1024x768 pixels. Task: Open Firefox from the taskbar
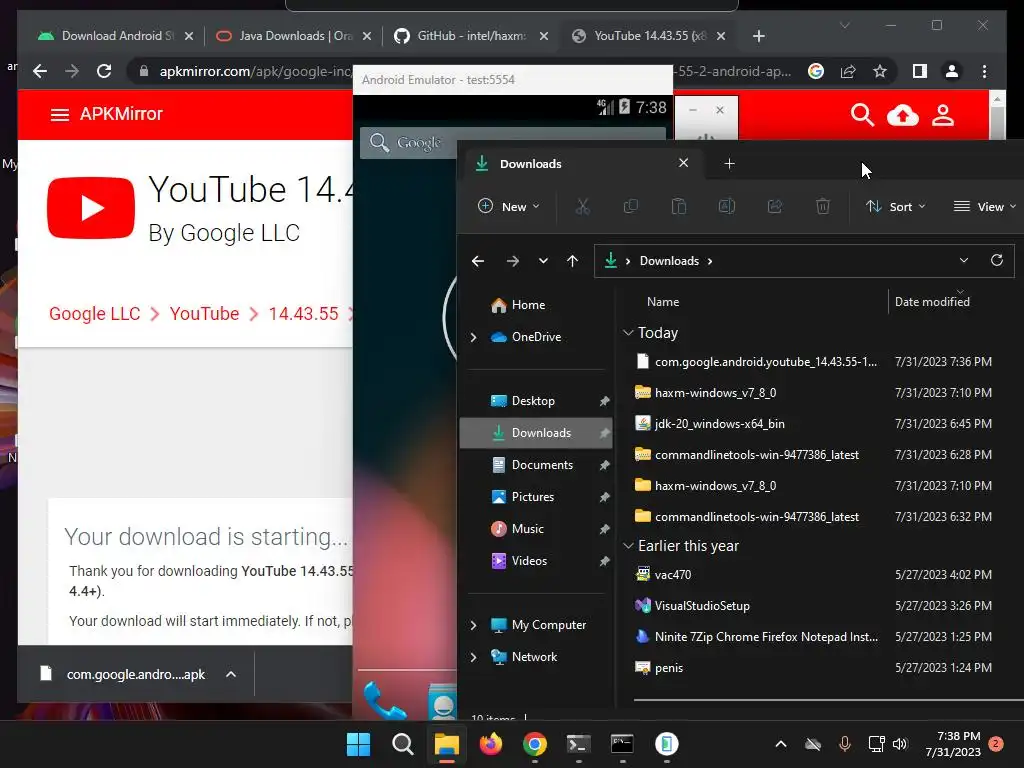490,744
